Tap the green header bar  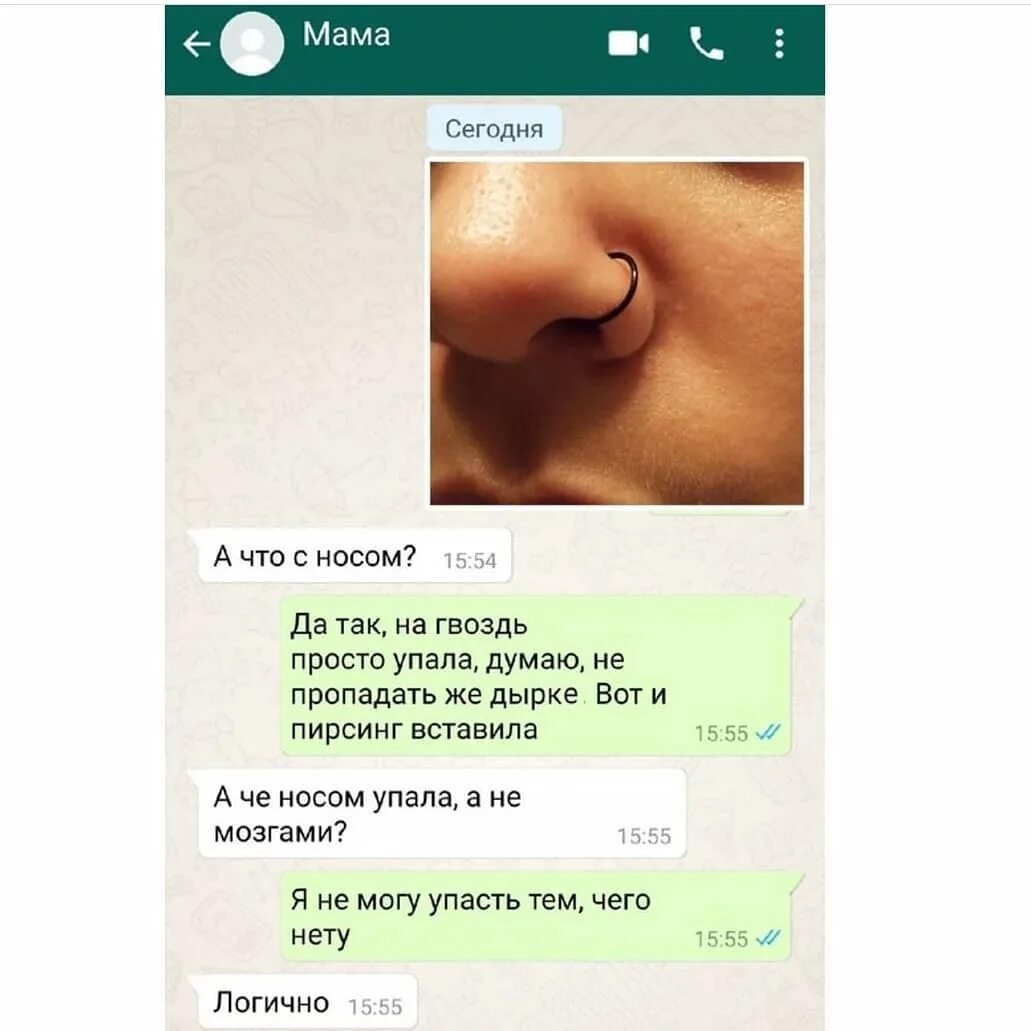coord(494,50)
